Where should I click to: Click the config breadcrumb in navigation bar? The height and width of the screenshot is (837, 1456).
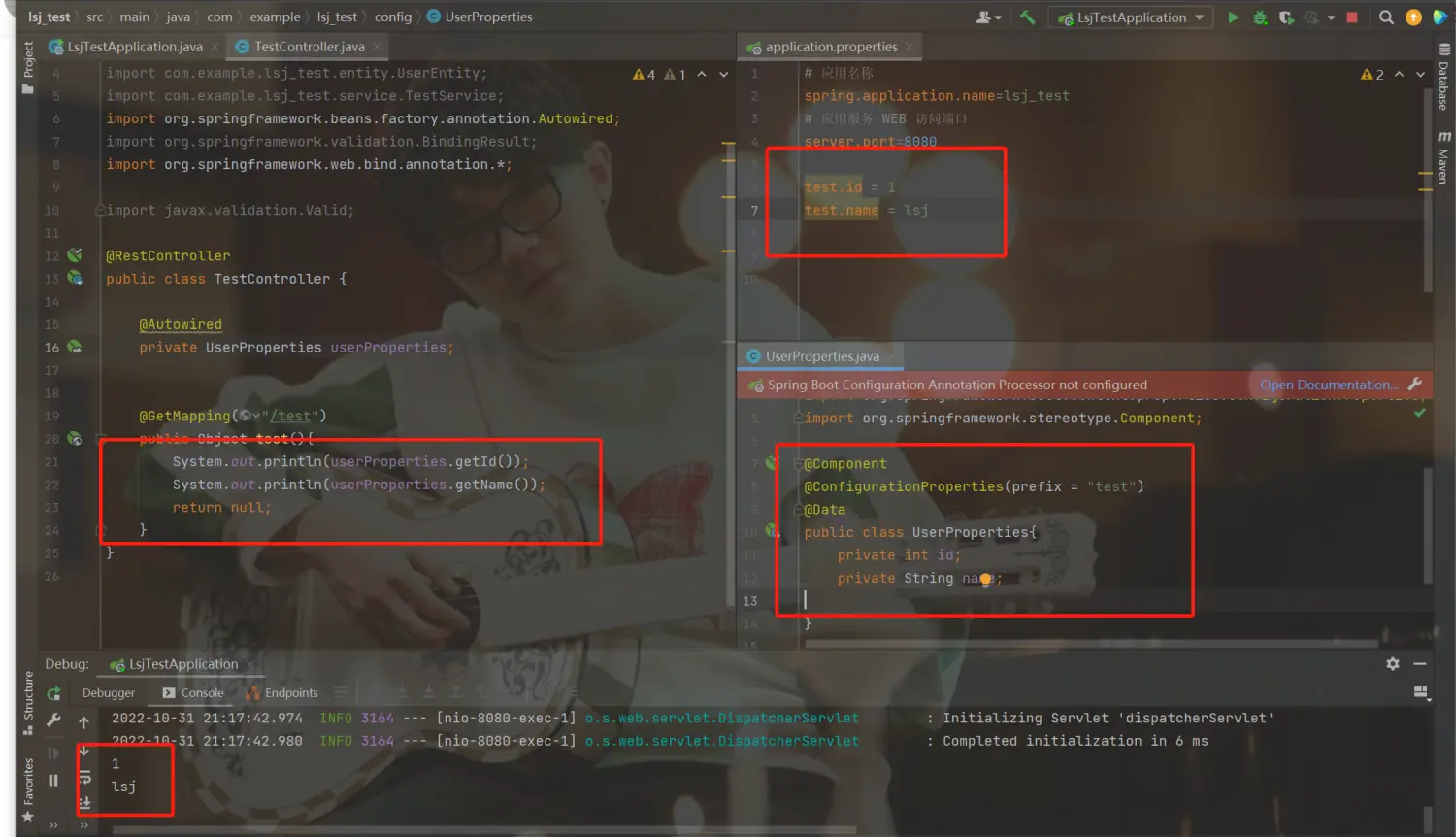[393, 17]
